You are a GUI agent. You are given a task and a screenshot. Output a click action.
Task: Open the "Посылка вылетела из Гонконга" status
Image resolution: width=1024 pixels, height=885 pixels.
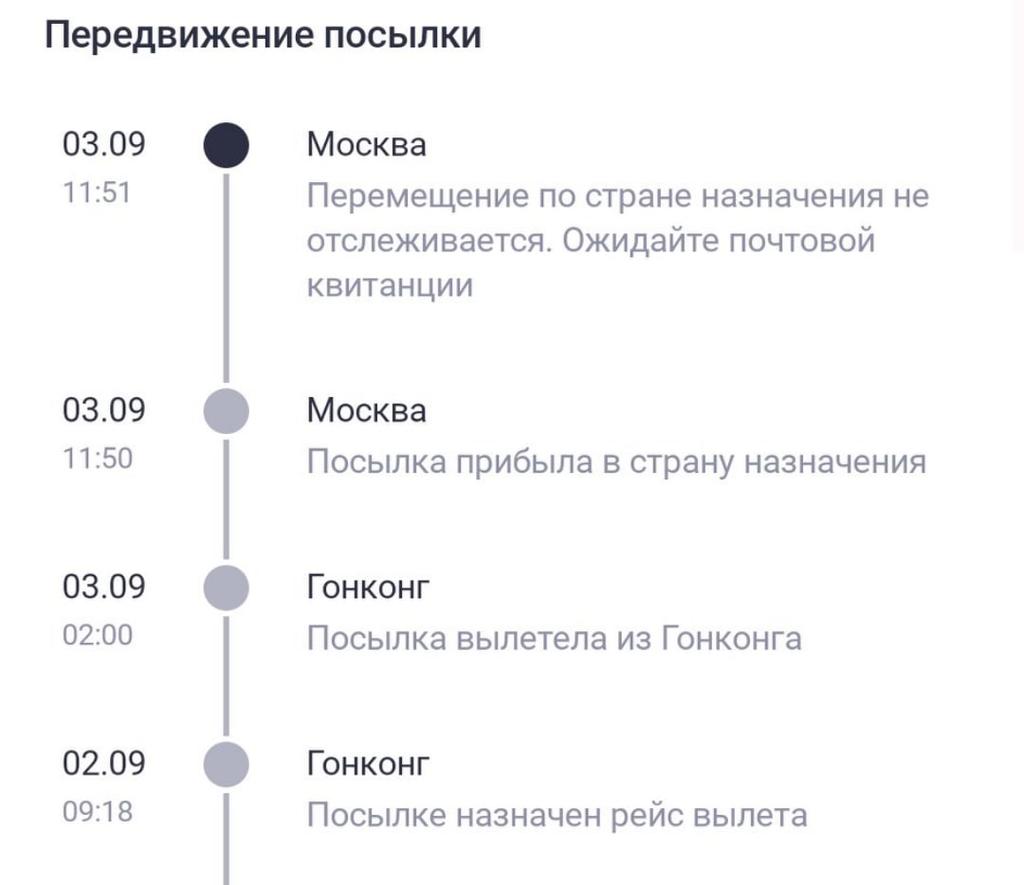coord(554,638)
